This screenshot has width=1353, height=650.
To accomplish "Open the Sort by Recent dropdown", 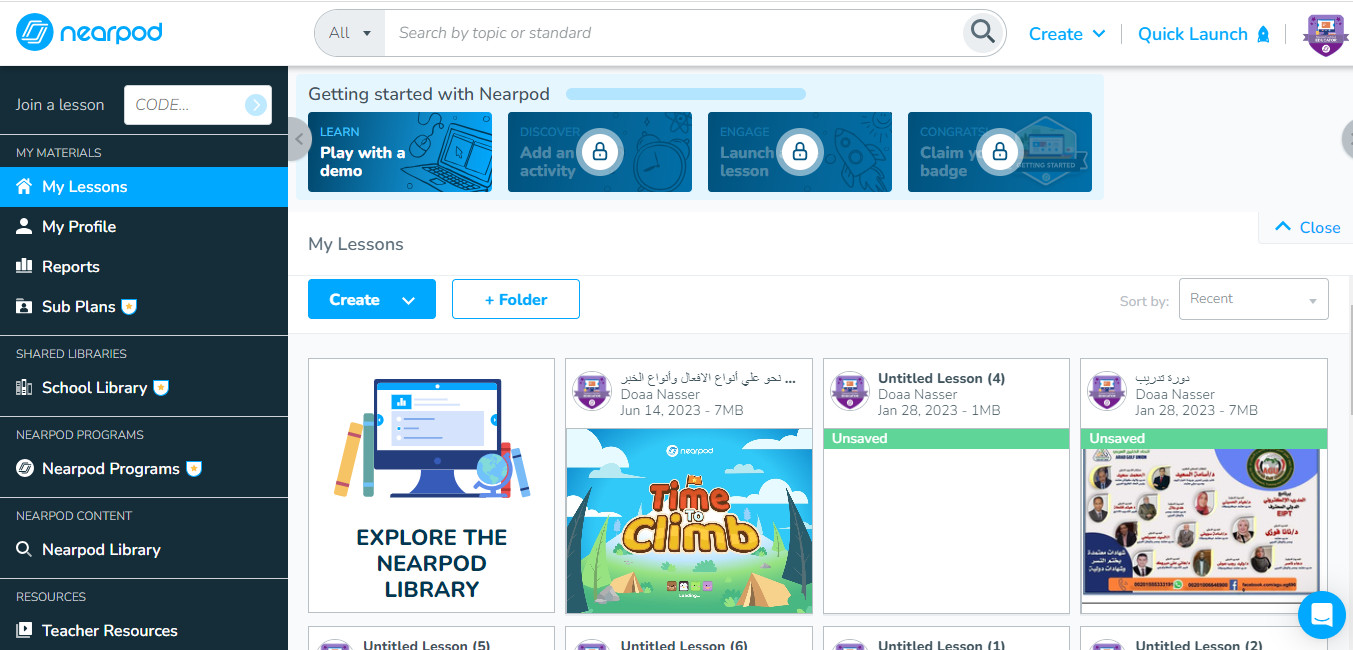I will (x=1253, y=299).
